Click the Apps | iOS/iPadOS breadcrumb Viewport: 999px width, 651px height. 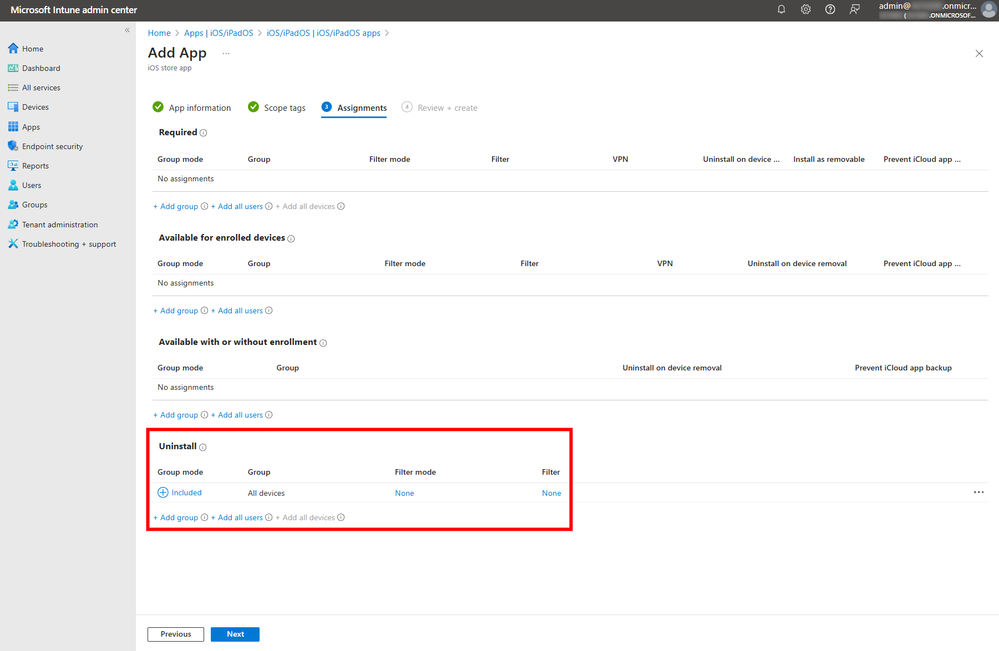click(x=219, y=33)
